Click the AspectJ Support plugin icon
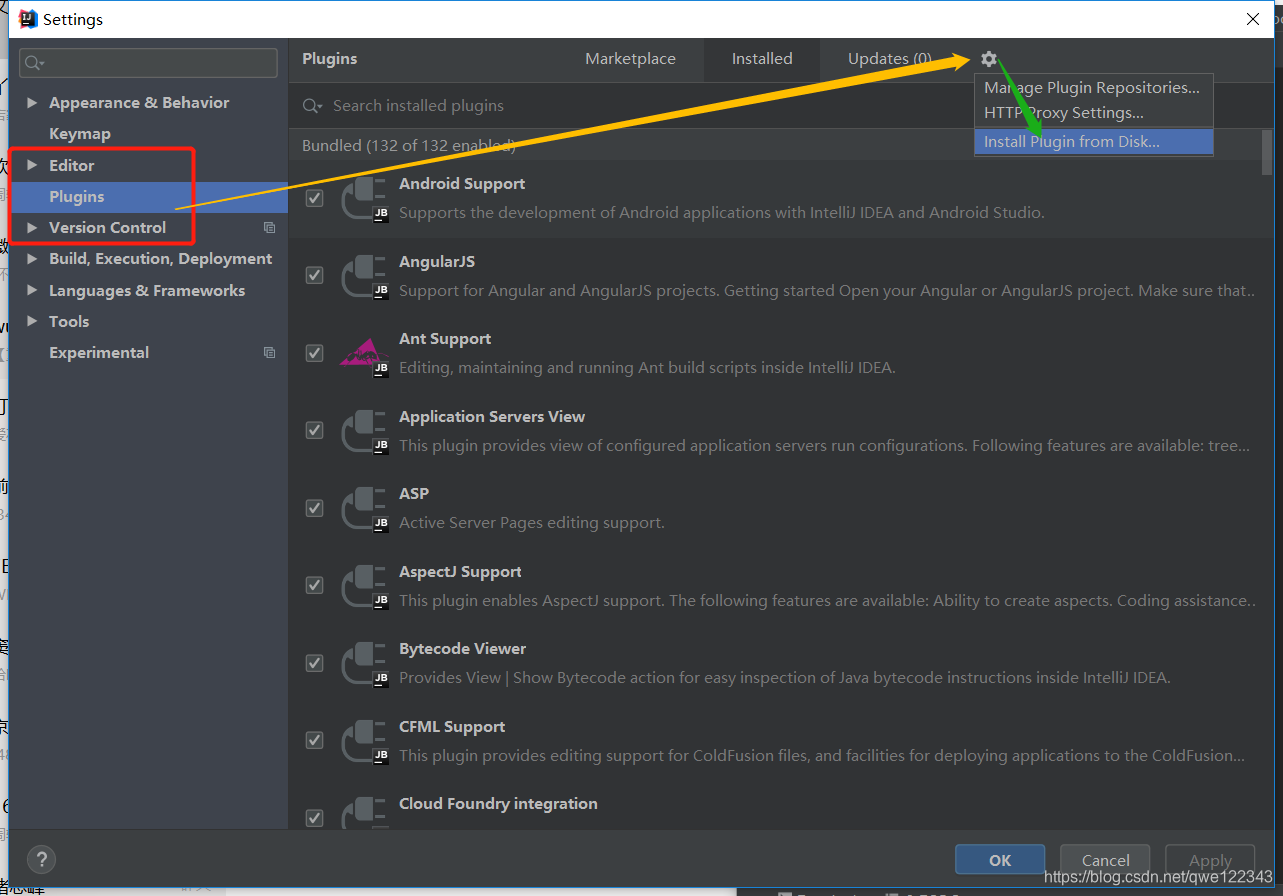The height and width of the screenshot is (896, 1283). (365, 586)
